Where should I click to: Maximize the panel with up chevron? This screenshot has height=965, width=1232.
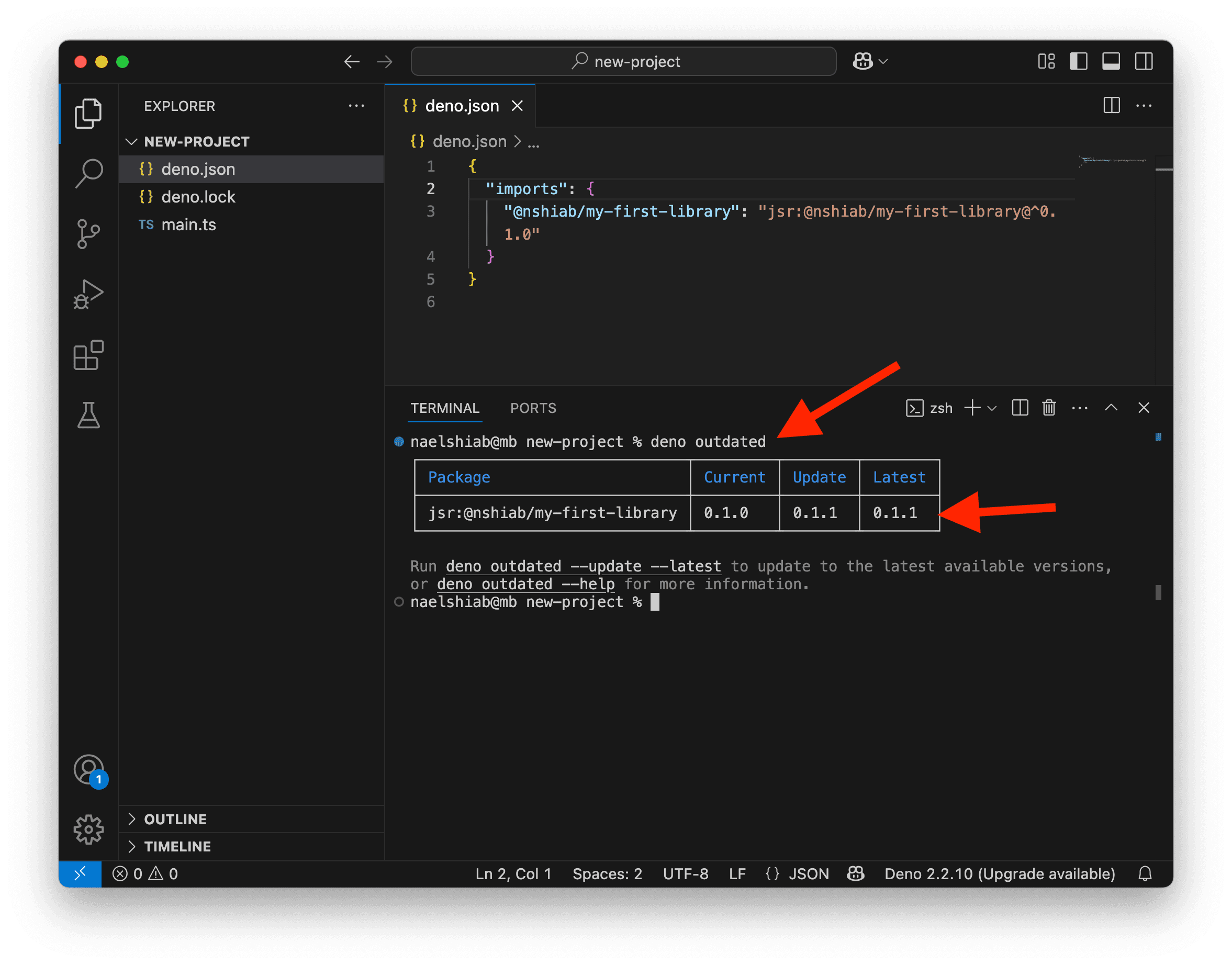(x=1111, y=407)
